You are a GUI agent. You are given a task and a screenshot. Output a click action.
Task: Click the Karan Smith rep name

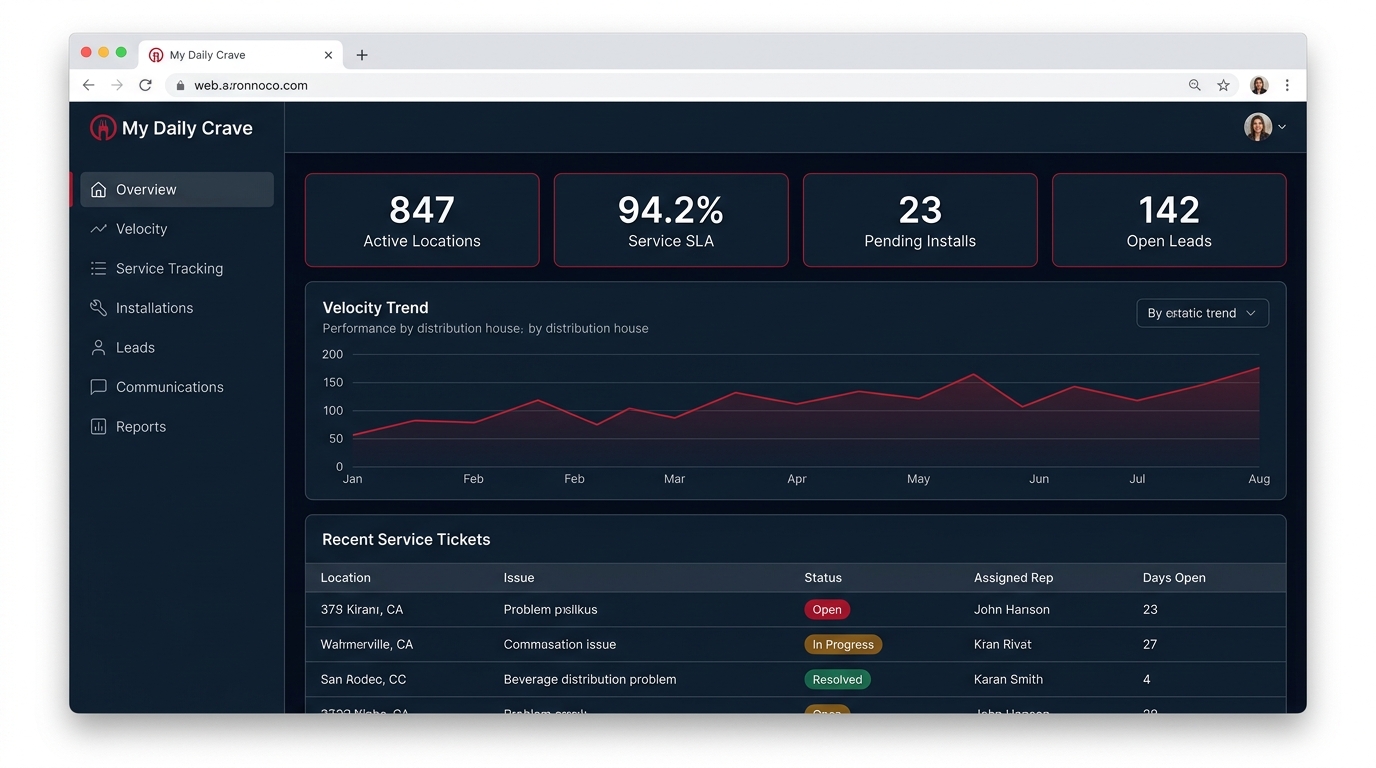tap(1008, 680)
